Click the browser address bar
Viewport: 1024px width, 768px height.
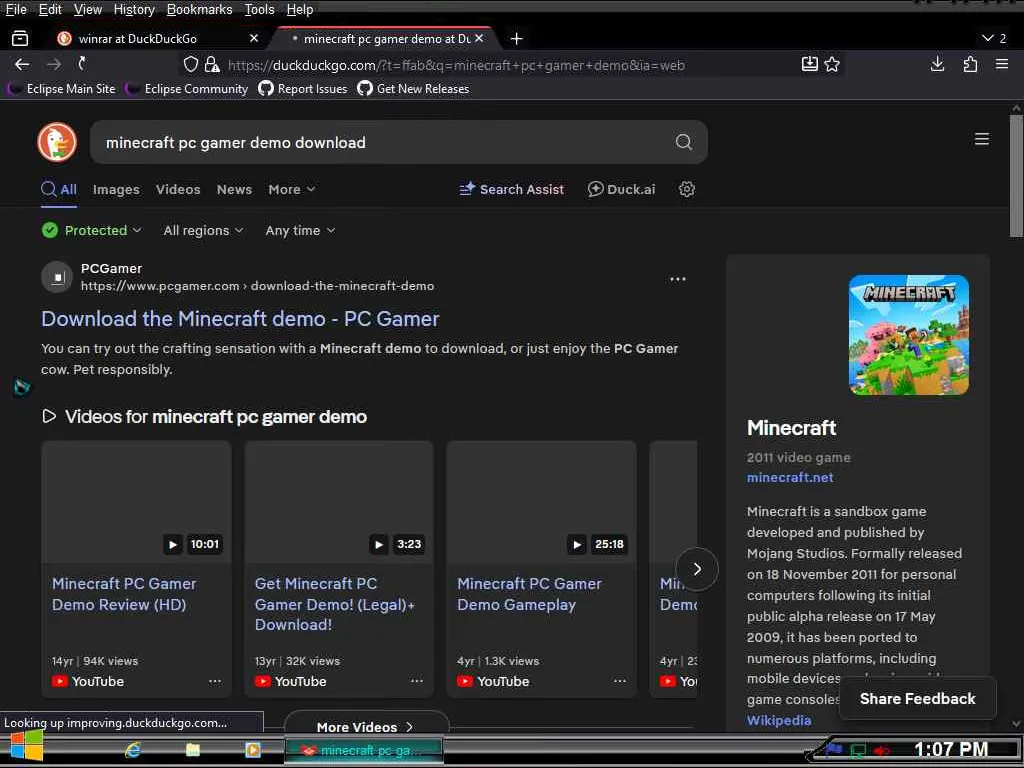pyautogui.click(x=509, y=65)
